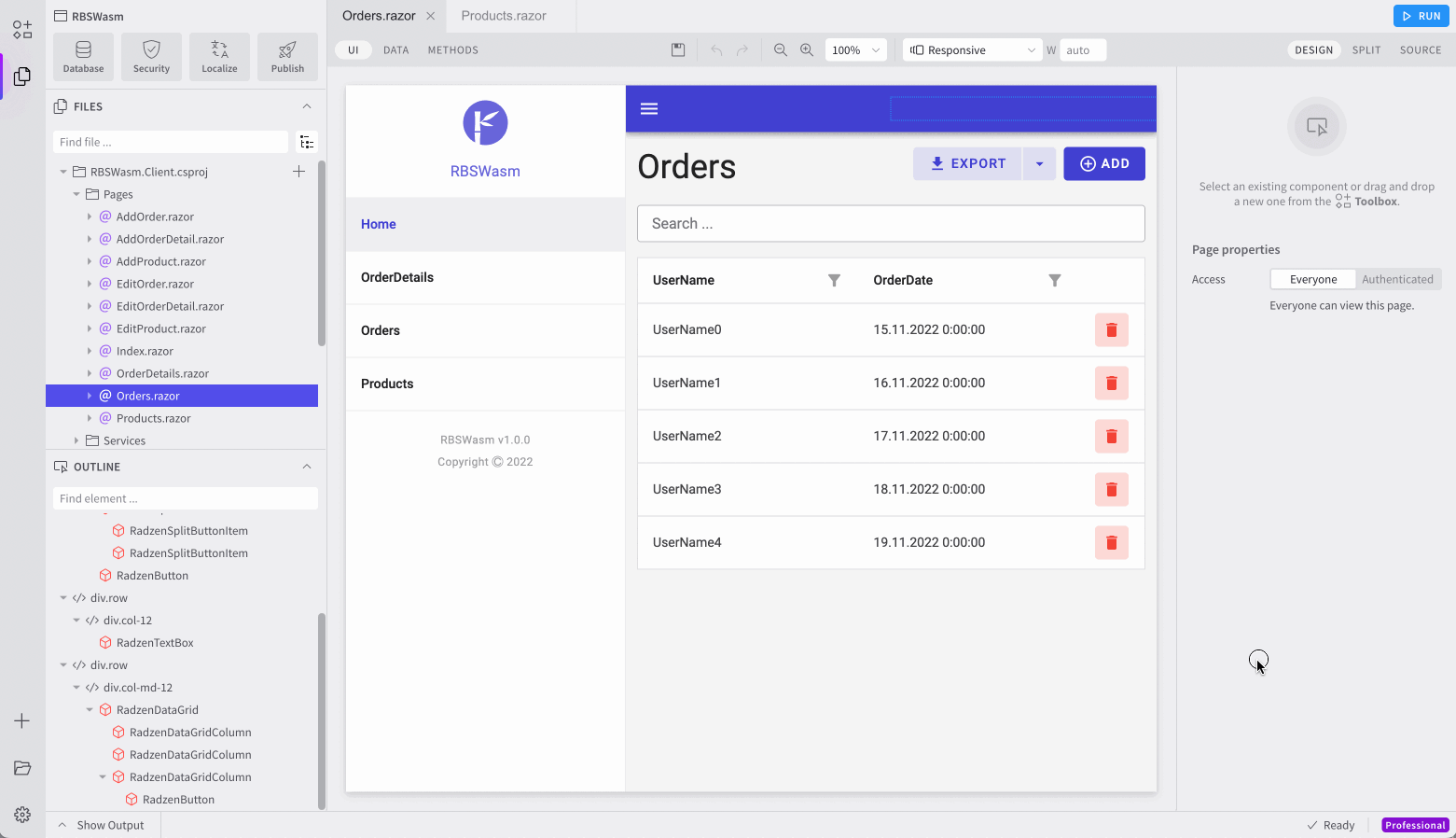Open the UI tab
This screenshot has width=1456, height=838.
pos(354,50)
